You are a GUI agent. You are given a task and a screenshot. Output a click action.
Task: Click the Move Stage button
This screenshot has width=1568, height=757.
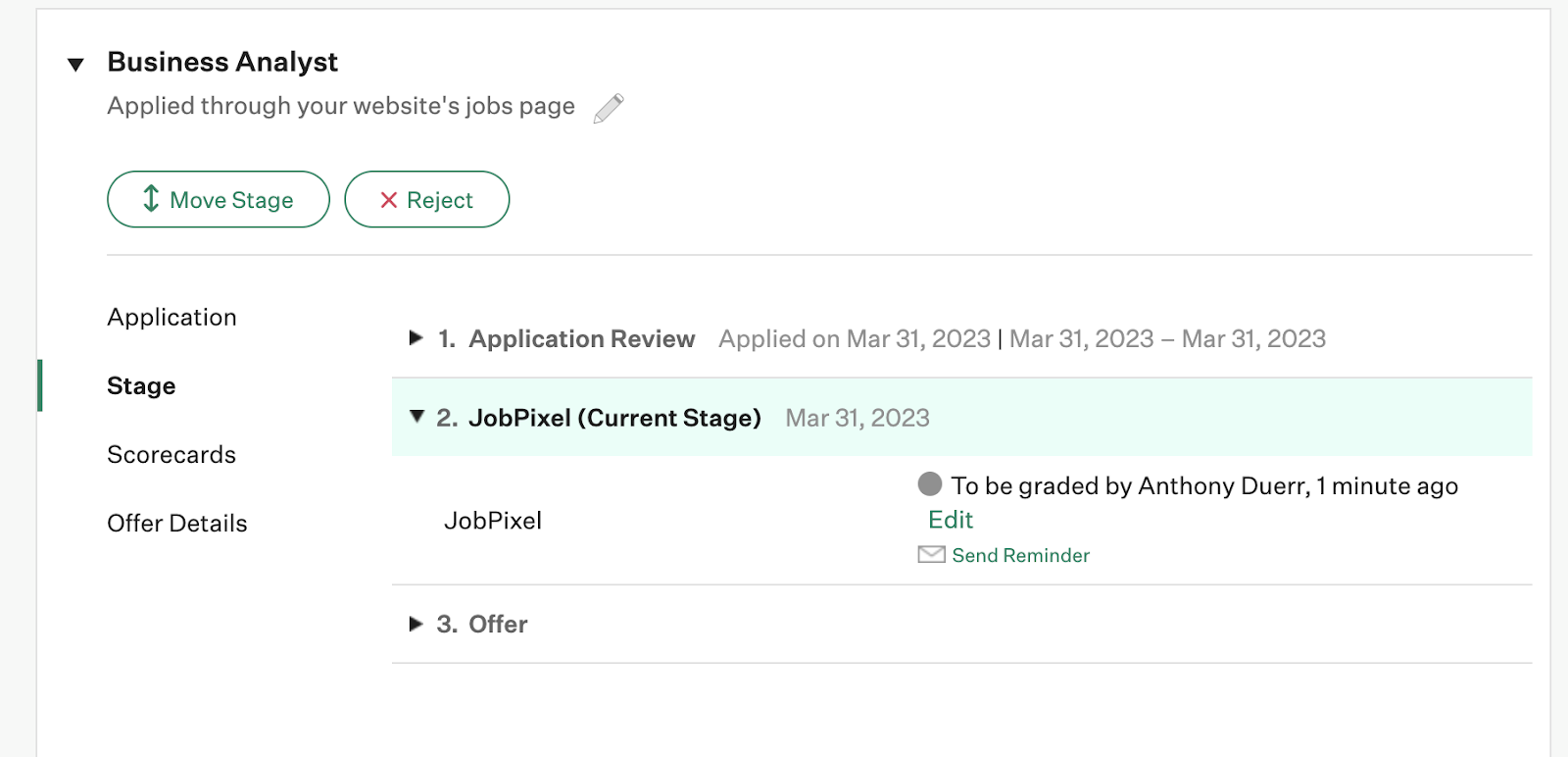tap(219, 199)
